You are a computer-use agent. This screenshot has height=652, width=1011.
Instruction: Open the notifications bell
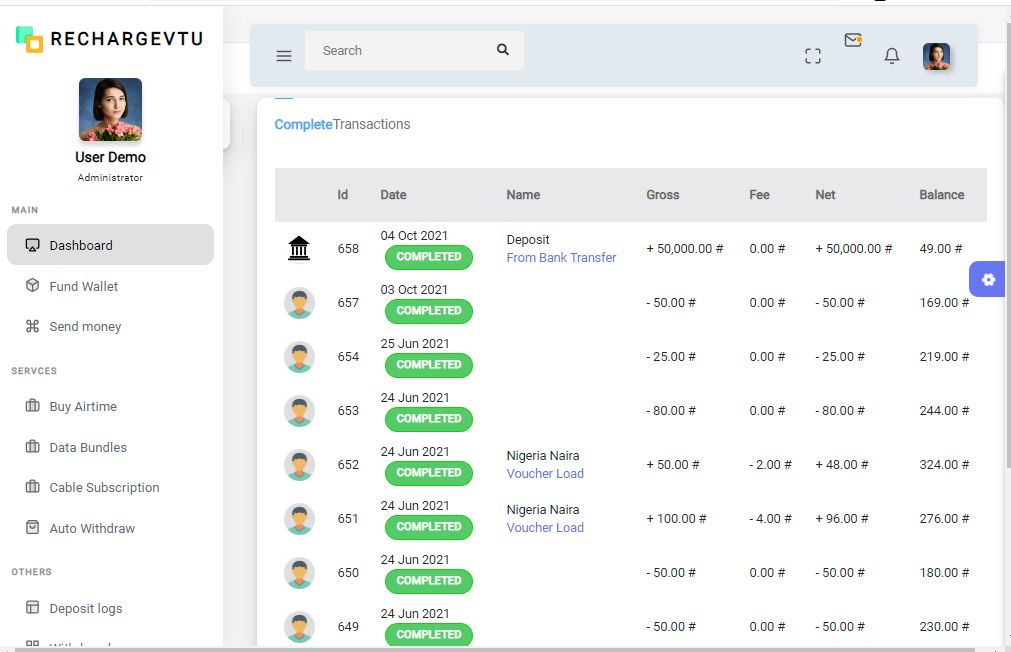click(892, 56)
